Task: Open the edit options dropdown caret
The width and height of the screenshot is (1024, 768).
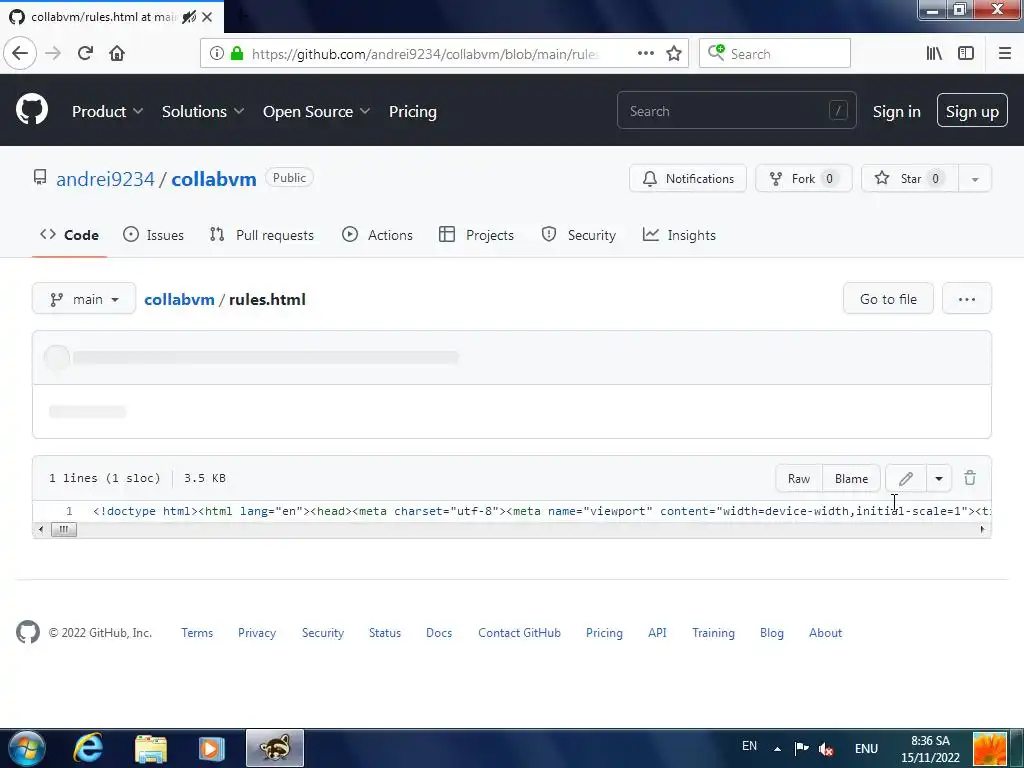Action: (x=938, y=479)
